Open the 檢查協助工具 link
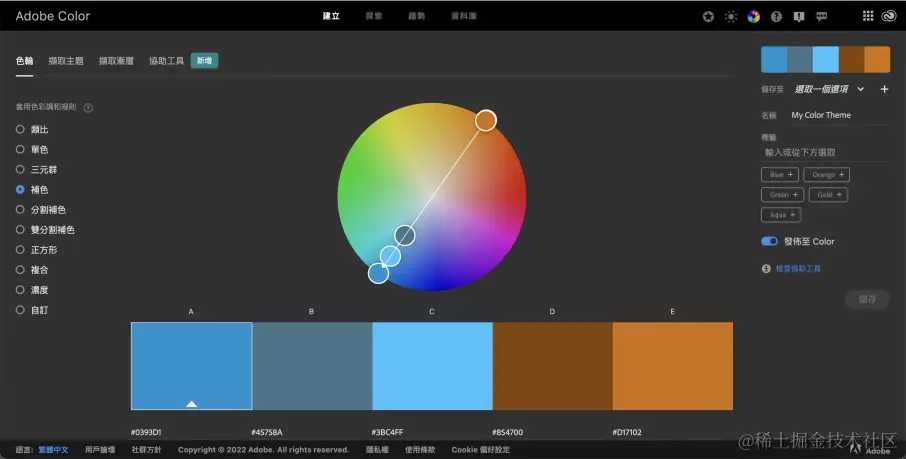 (798, 269)
